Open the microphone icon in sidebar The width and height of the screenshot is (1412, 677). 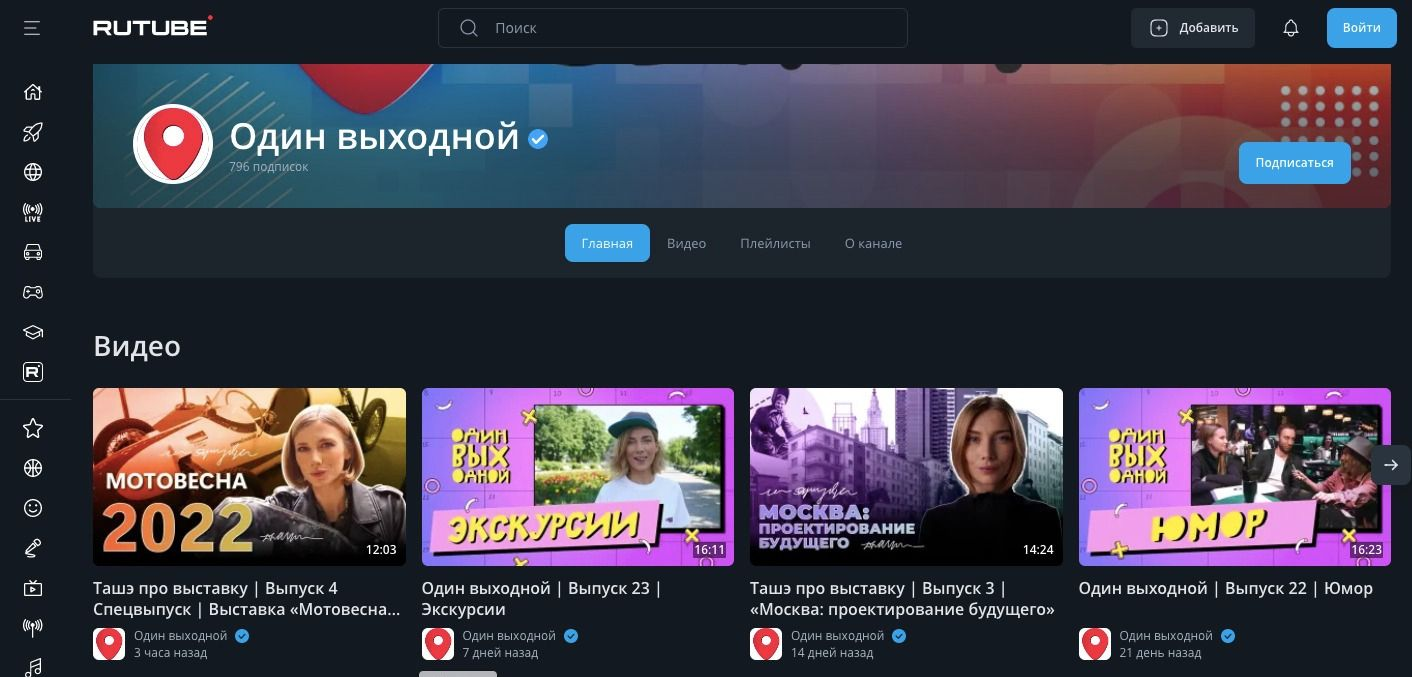coord(33,548)
